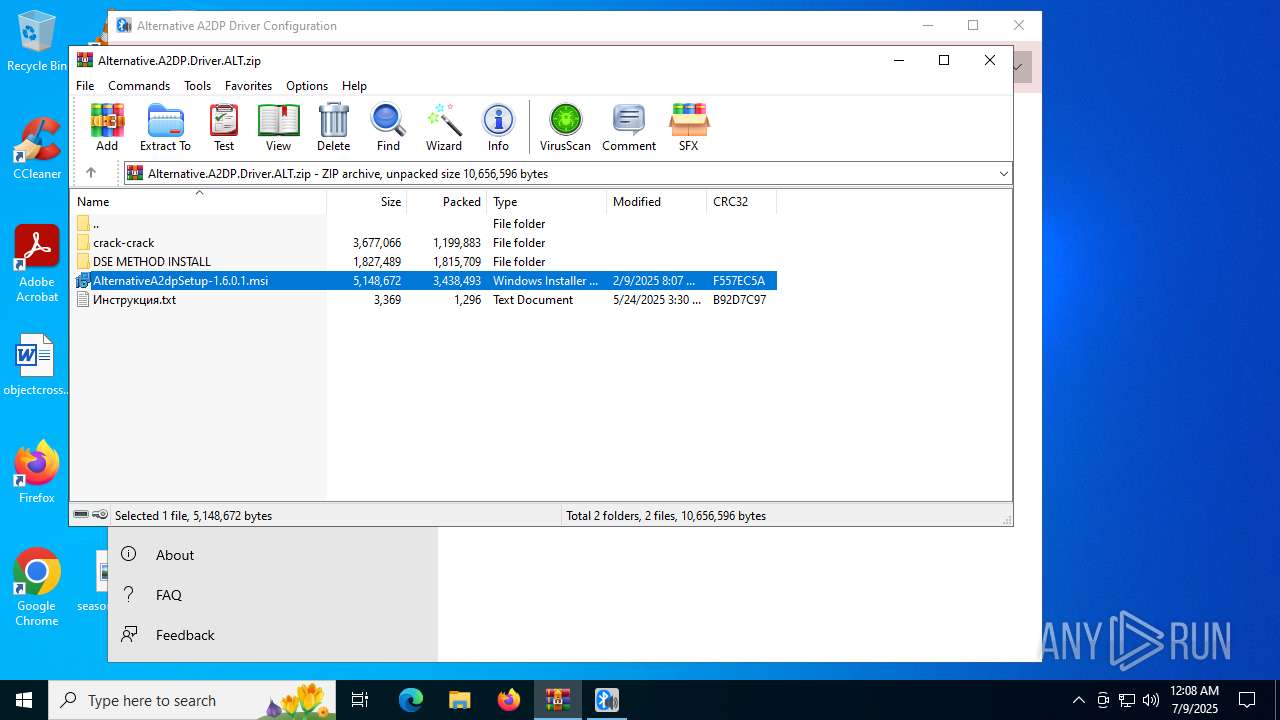Go up one folder level arrow
Image resolution: width=1280 pixels, height=720 pixels.
(x=91, y=173)
